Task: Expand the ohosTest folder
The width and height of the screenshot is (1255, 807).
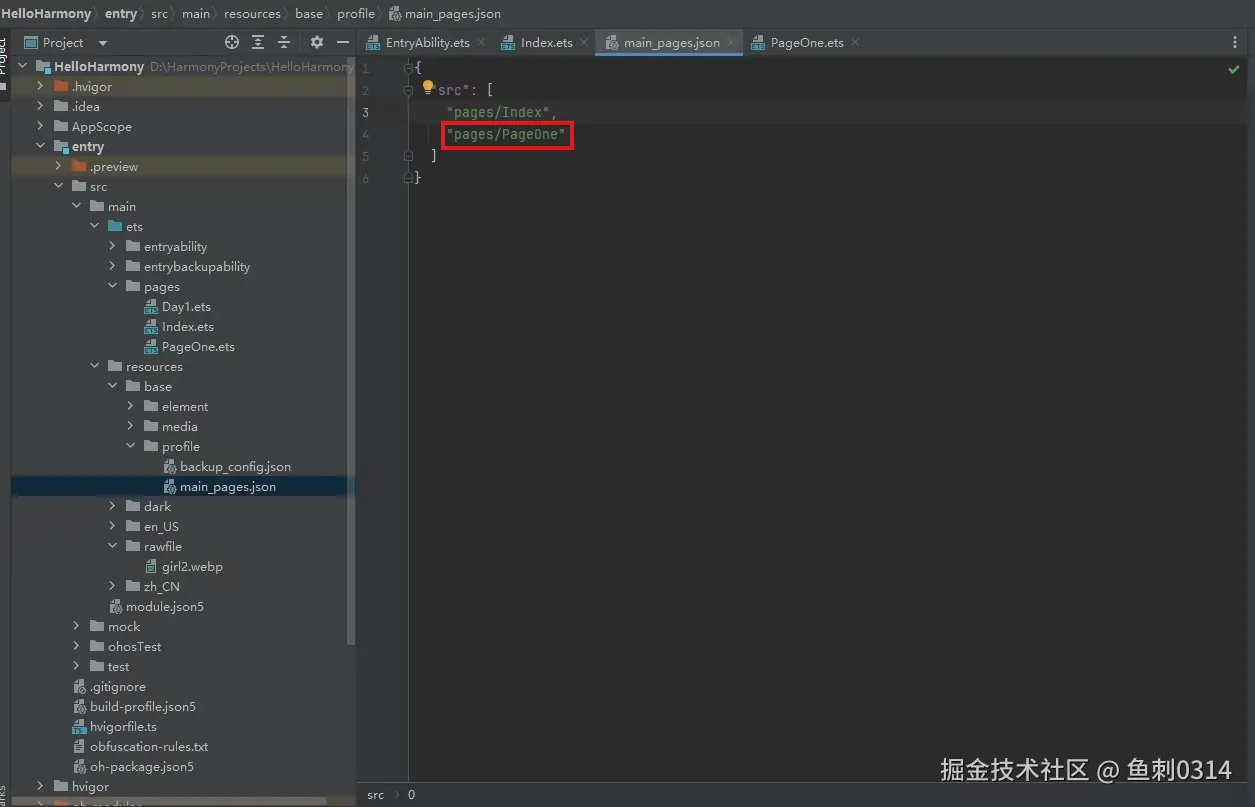Action: [x=76, y=647]
